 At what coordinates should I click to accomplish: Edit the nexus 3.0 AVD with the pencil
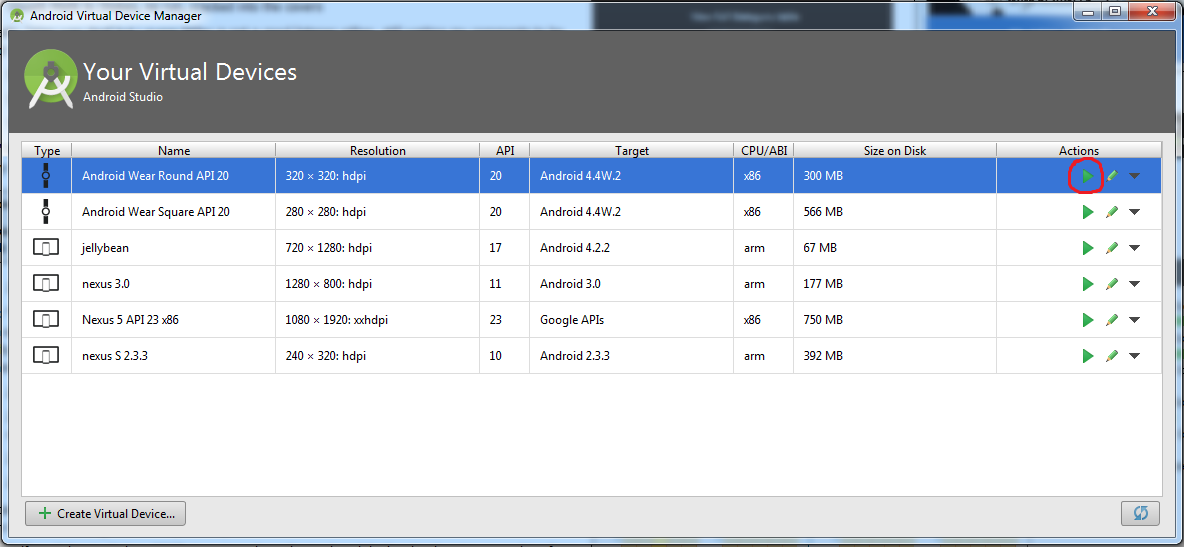(x=1112, y=284)
